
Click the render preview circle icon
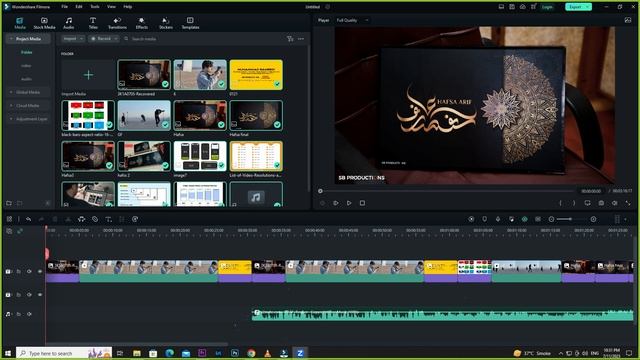471,219
